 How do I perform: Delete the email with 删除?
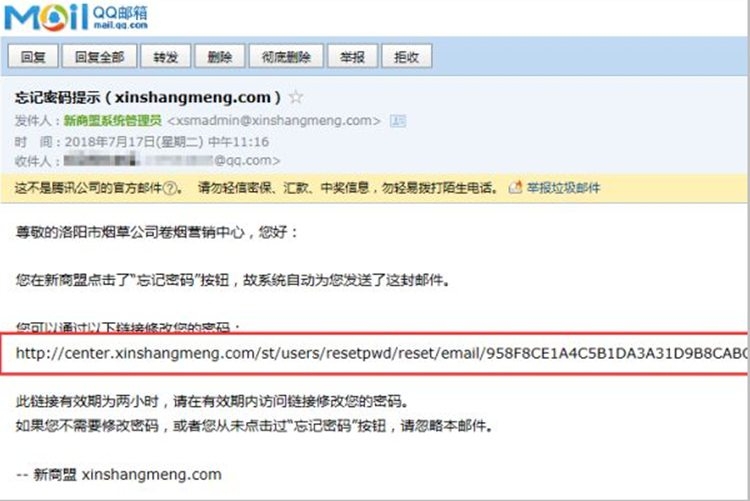pos(220,56)
